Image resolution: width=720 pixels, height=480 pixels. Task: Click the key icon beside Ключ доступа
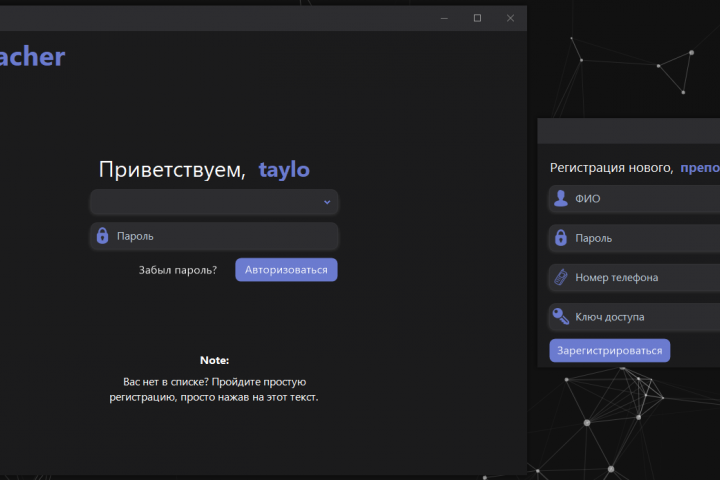561,316
